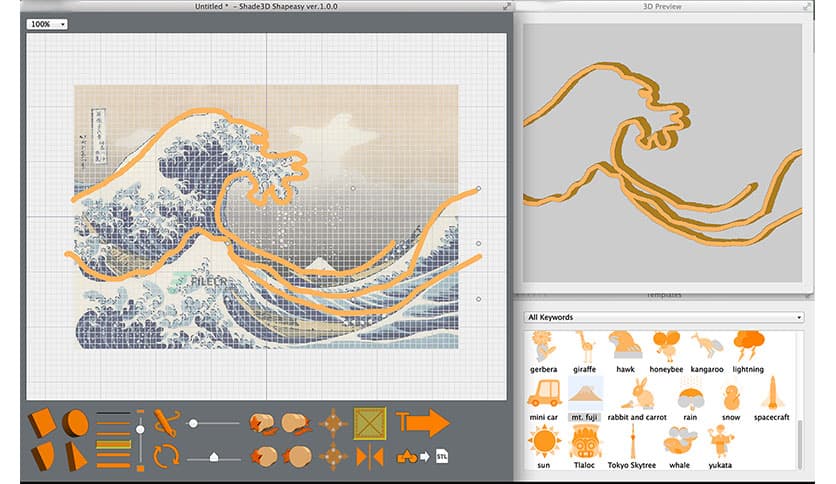
Task: Choose the yukata template
Action: [720, 447]
